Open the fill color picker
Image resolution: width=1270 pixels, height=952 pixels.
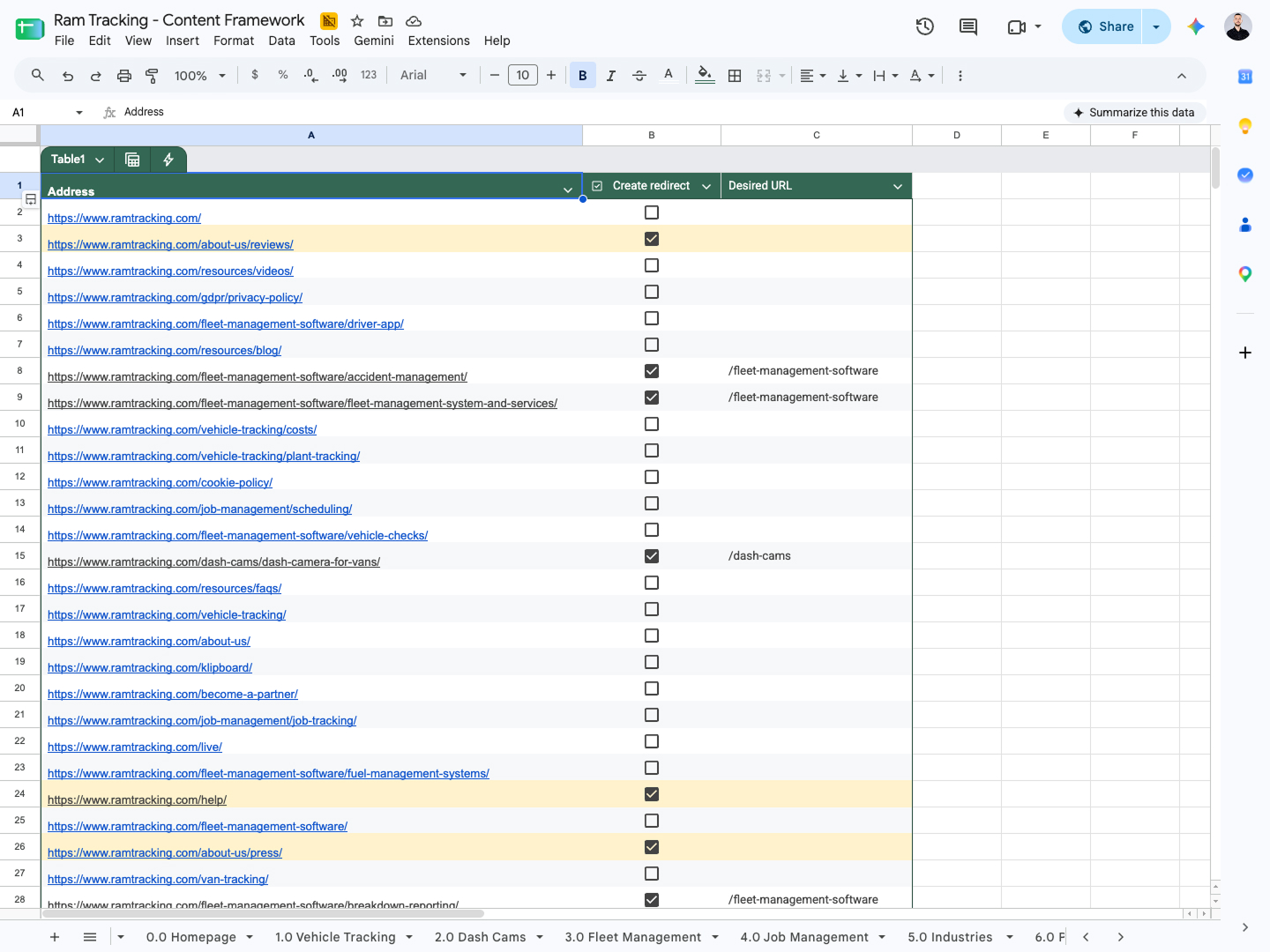click(x=705, y=75)
